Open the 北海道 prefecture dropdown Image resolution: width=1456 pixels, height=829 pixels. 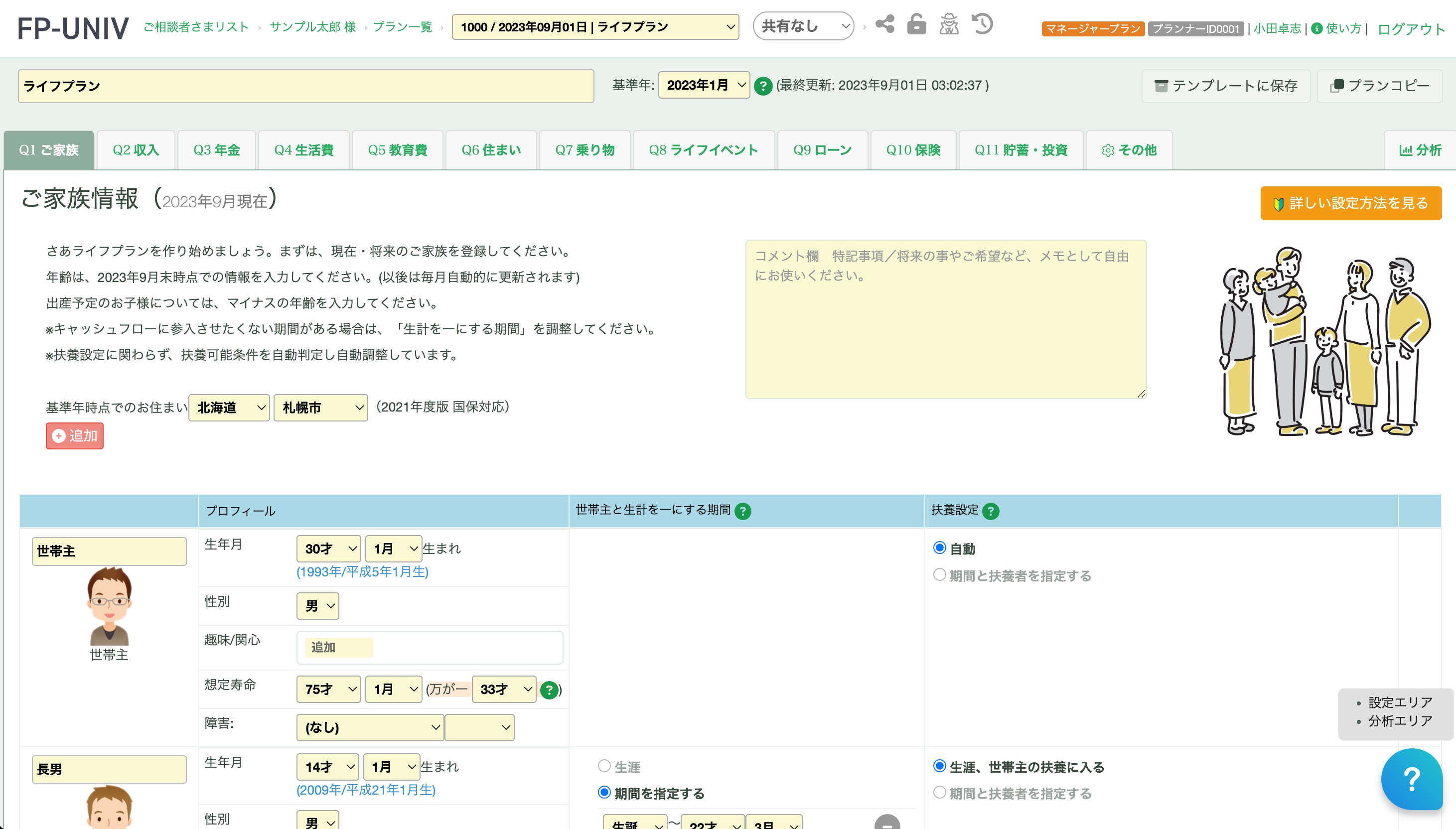228,408
